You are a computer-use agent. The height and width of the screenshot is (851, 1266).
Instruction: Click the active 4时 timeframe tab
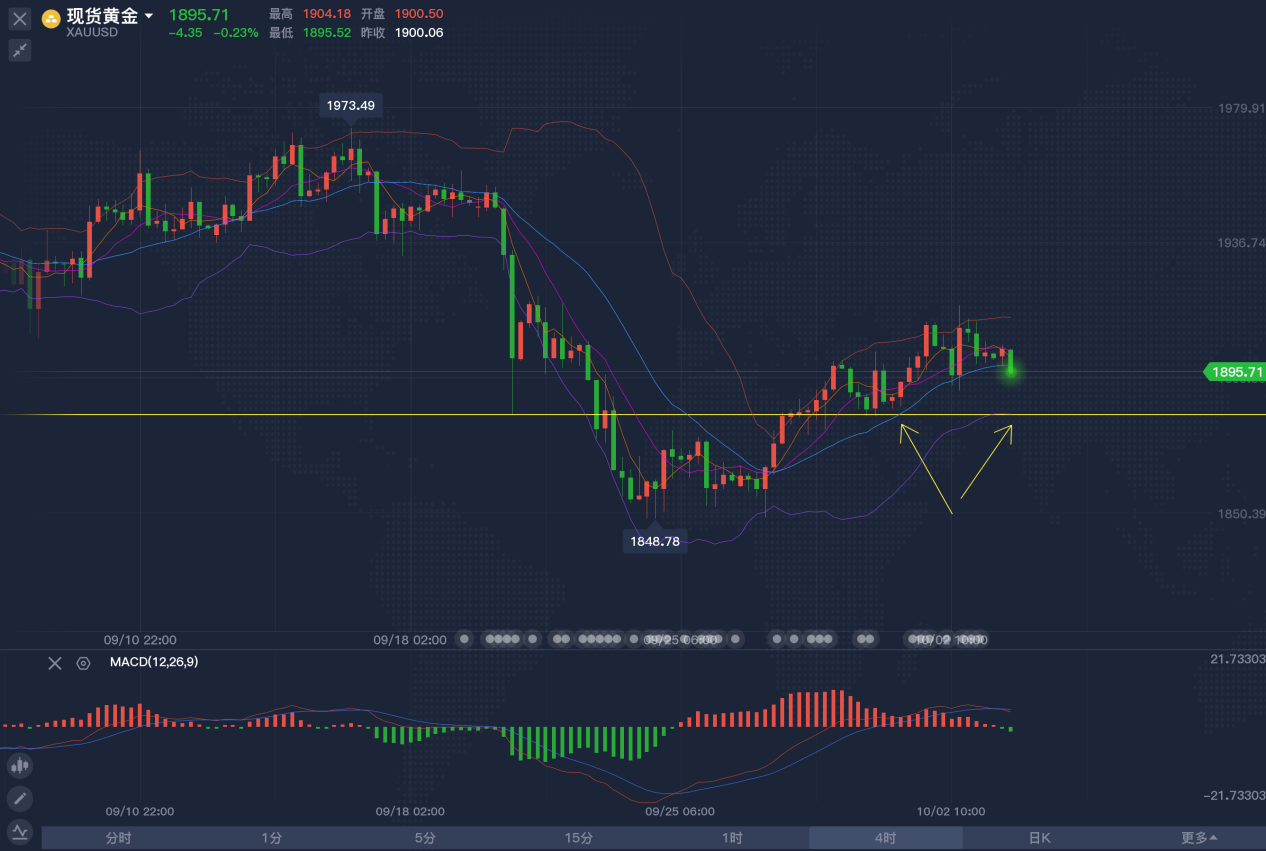click(885, 838)
